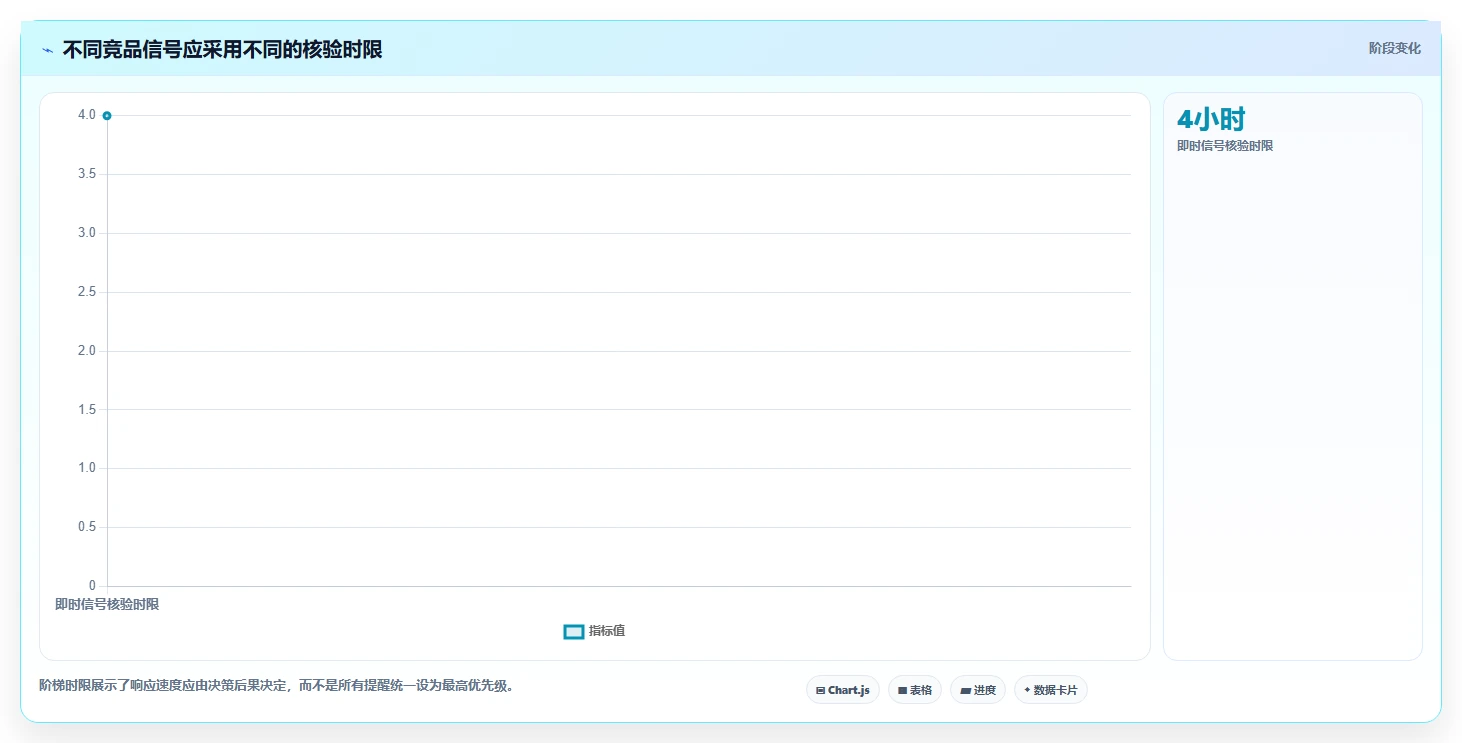Viewport: 1462px width, 743px height.
Task: Click the y-axis value 3.5
Action: [87, 174]
